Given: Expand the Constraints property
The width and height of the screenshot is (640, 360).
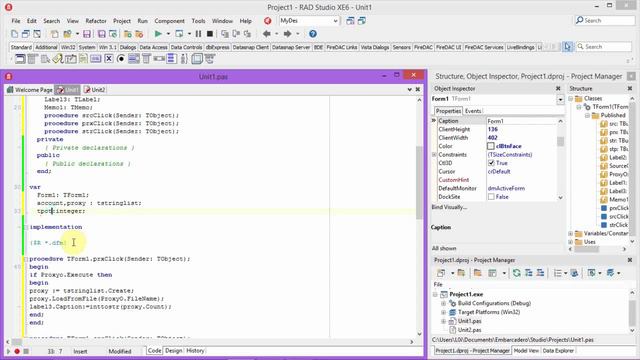Looking at the screenshot, I should point(434,155).
